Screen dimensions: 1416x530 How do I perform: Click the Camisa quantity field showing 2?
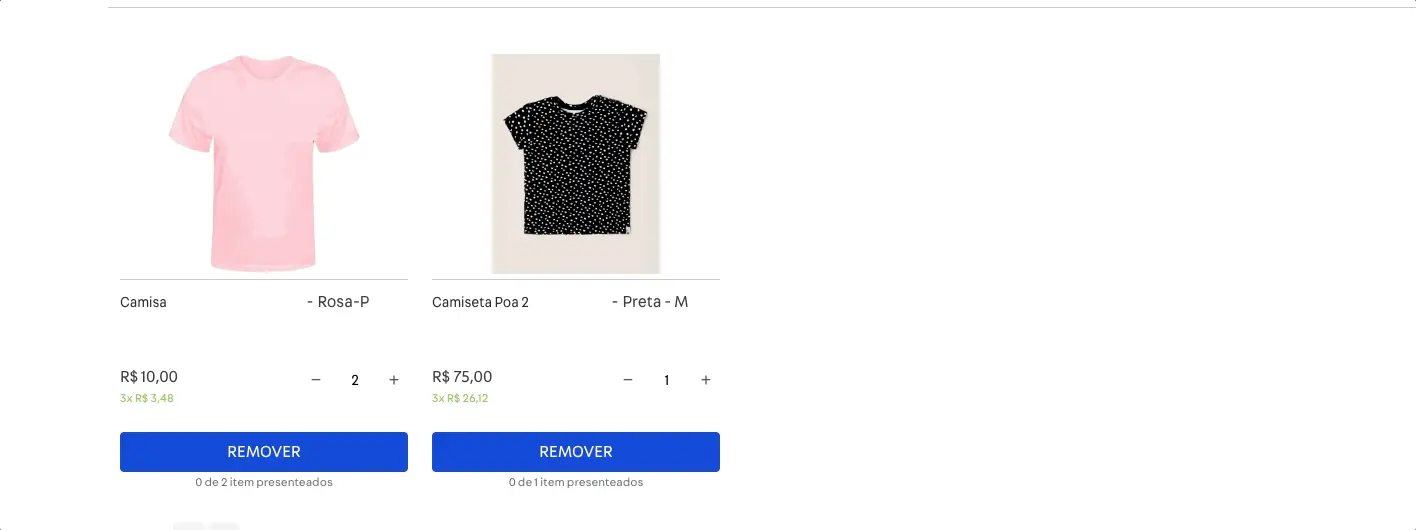355,380
